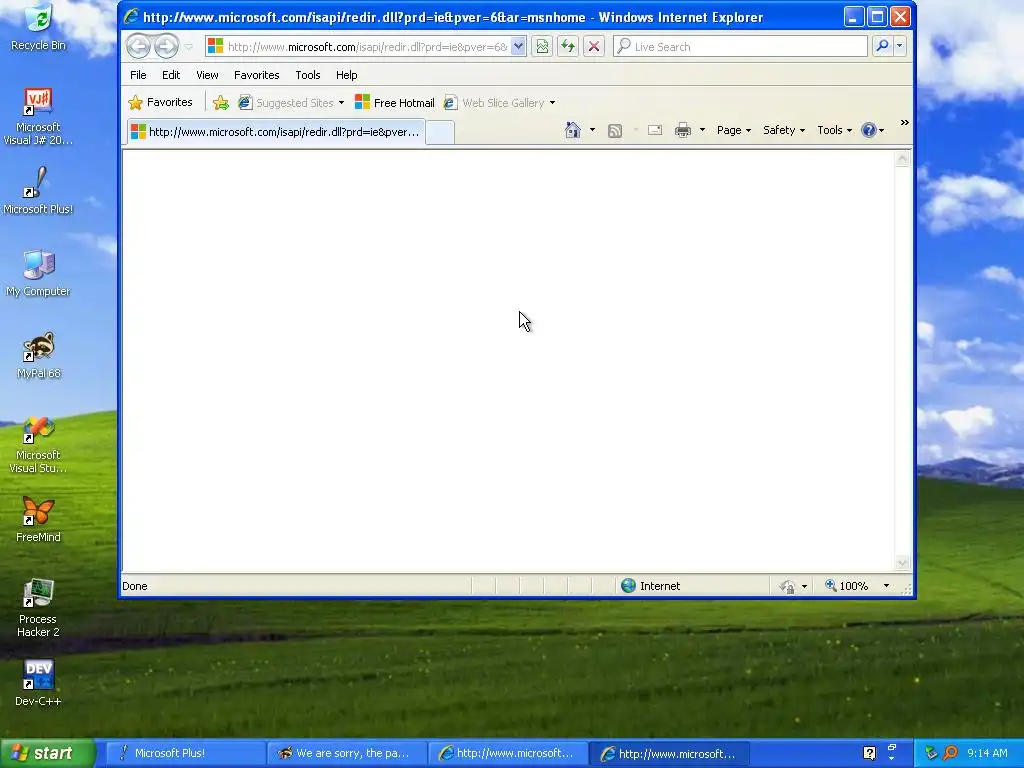Open the Edit menu
Viewport: 1024px width, 768px height.
(x=171, y=75)
